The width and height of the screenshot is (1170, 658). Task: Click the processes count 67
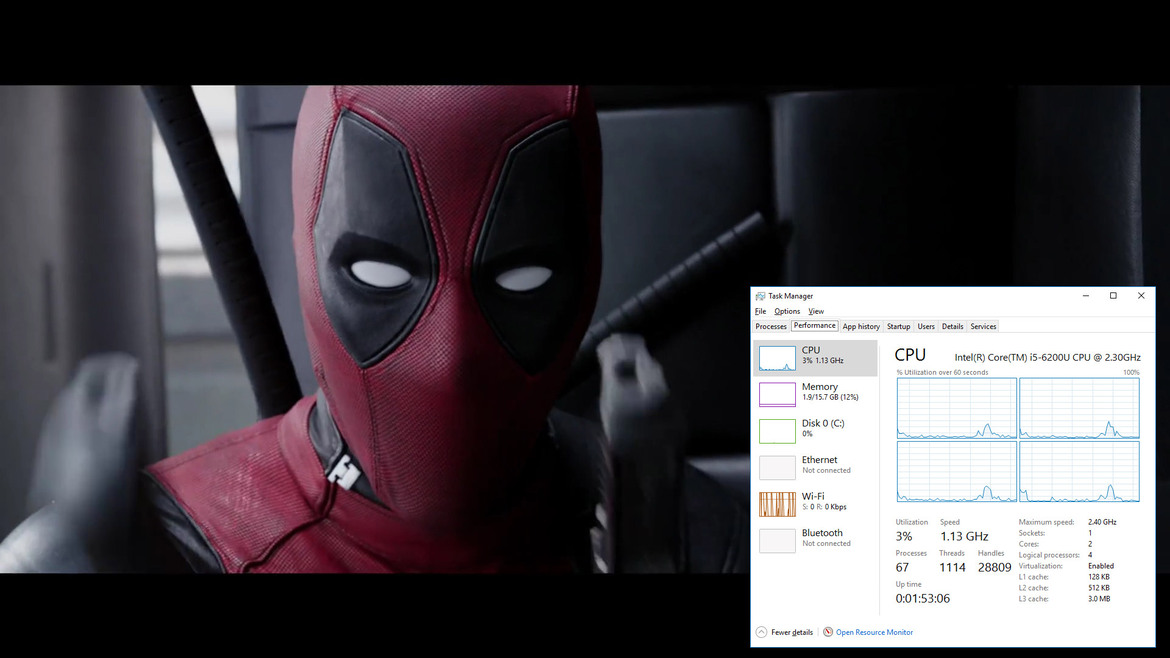click(x=902, y=568)
